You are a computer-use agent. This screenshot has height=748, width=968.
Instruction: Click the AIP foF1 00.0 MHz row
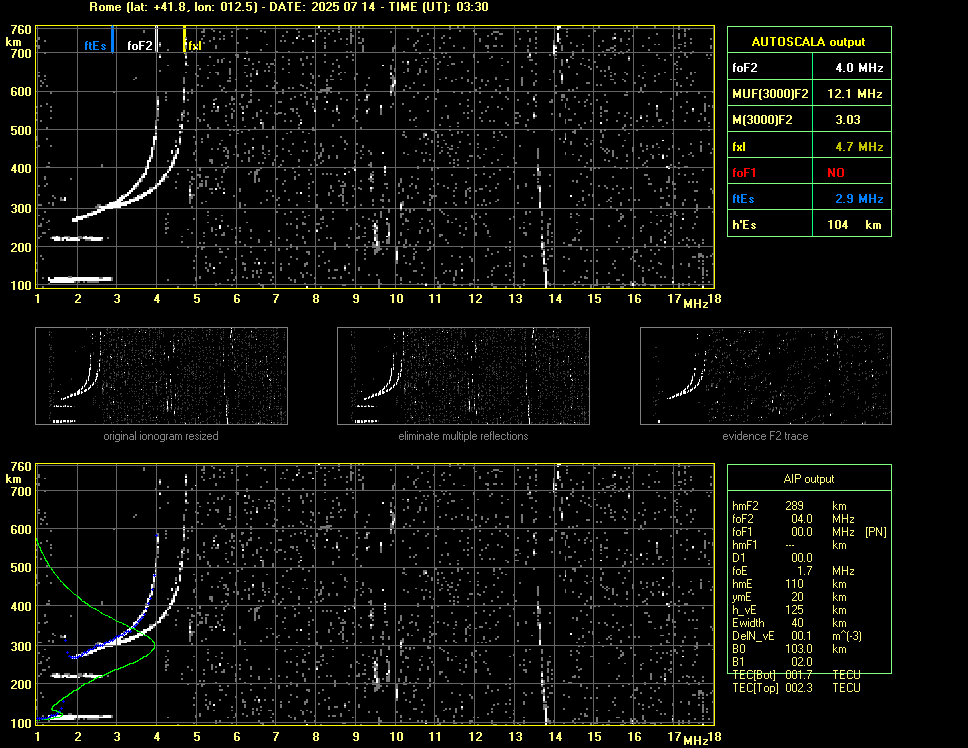[x=809, y=532]
